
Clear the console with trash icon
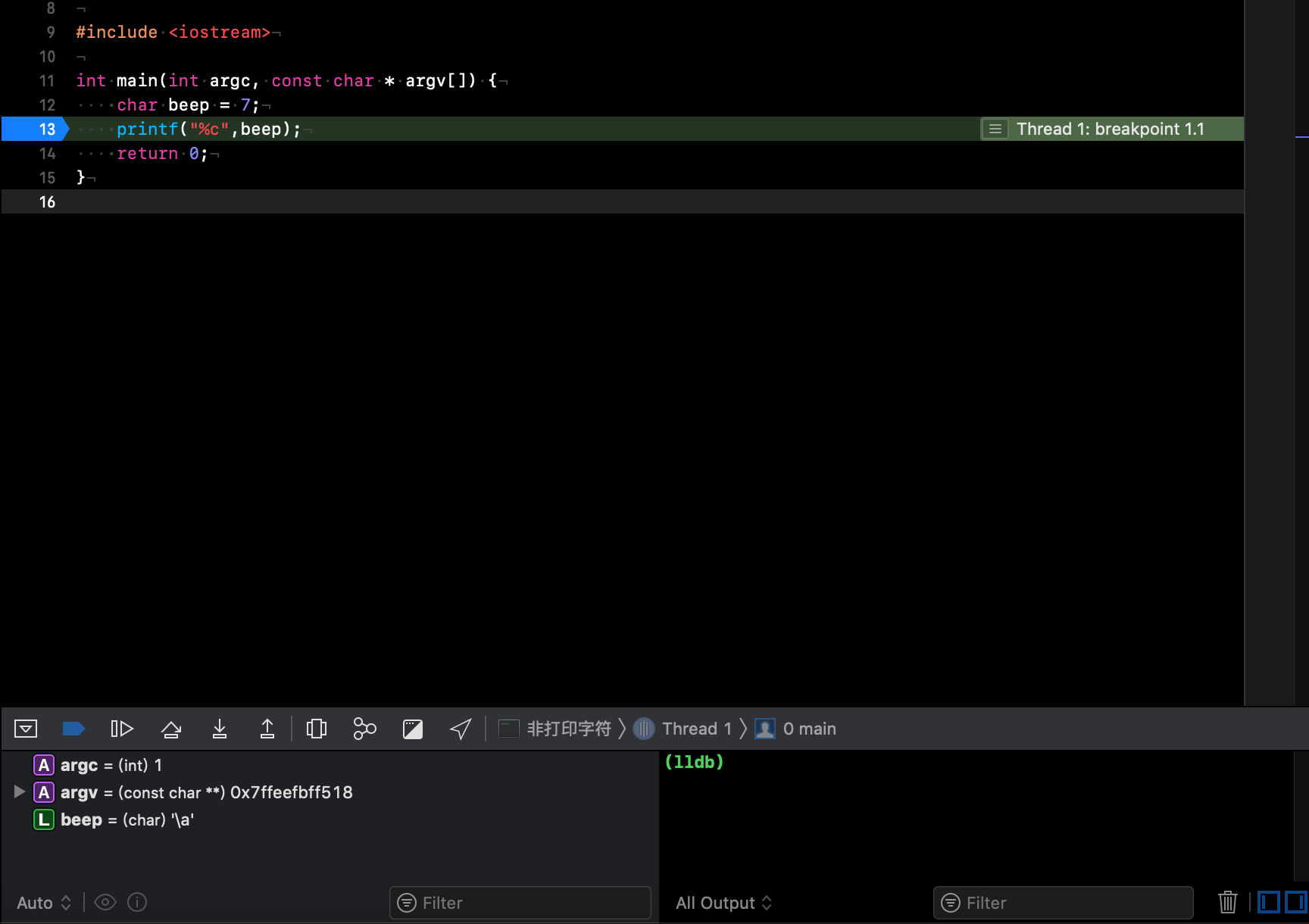(1228, 902)
